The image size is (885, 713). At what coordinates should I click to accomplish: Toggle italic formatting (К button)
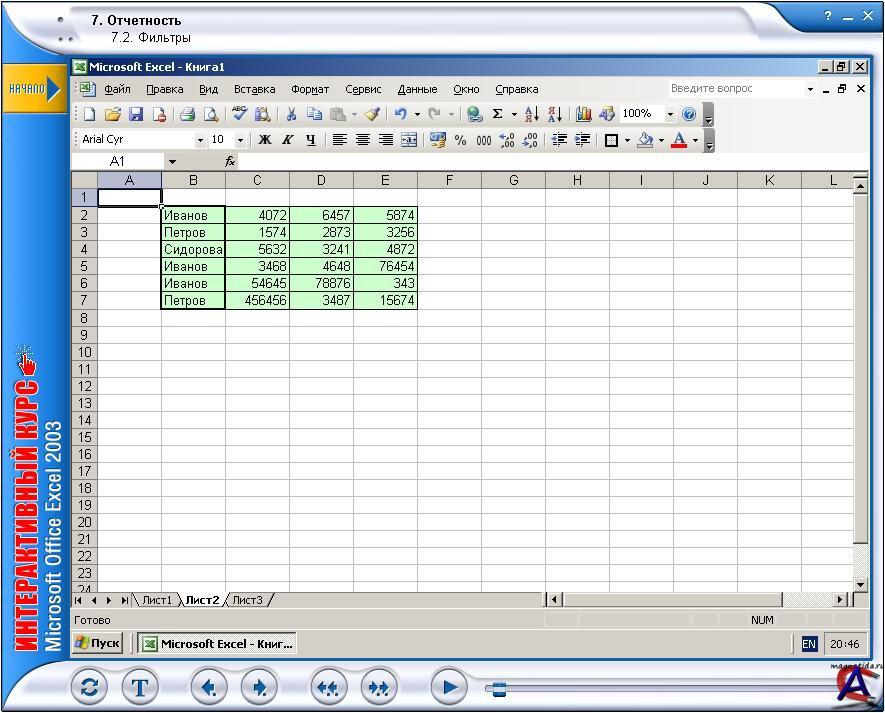pyautogui.click(x=288, y=140)
